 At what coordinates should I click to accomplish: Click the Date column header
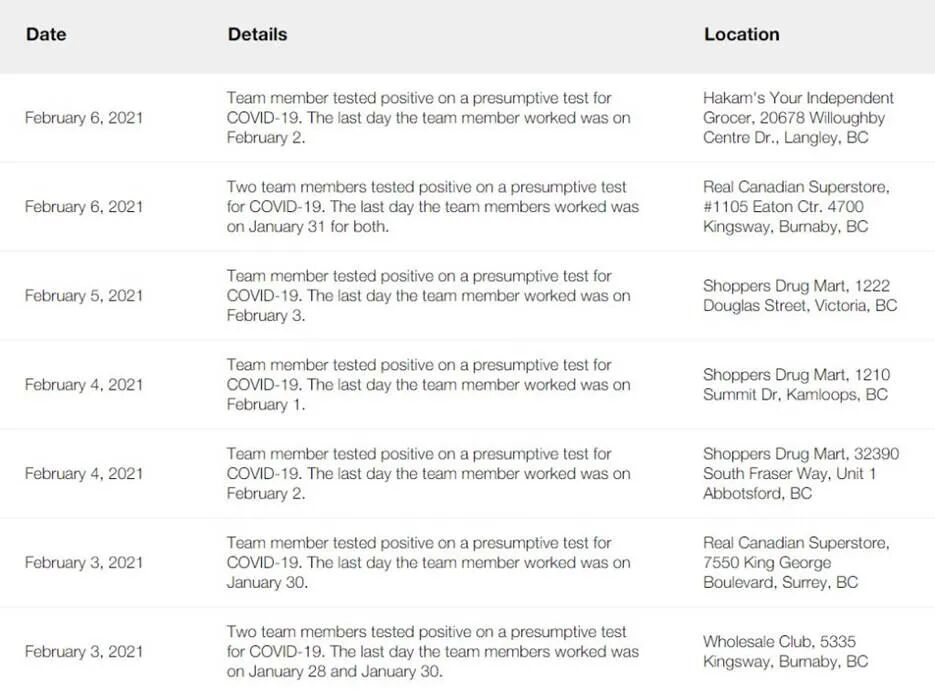pos(46,34)
